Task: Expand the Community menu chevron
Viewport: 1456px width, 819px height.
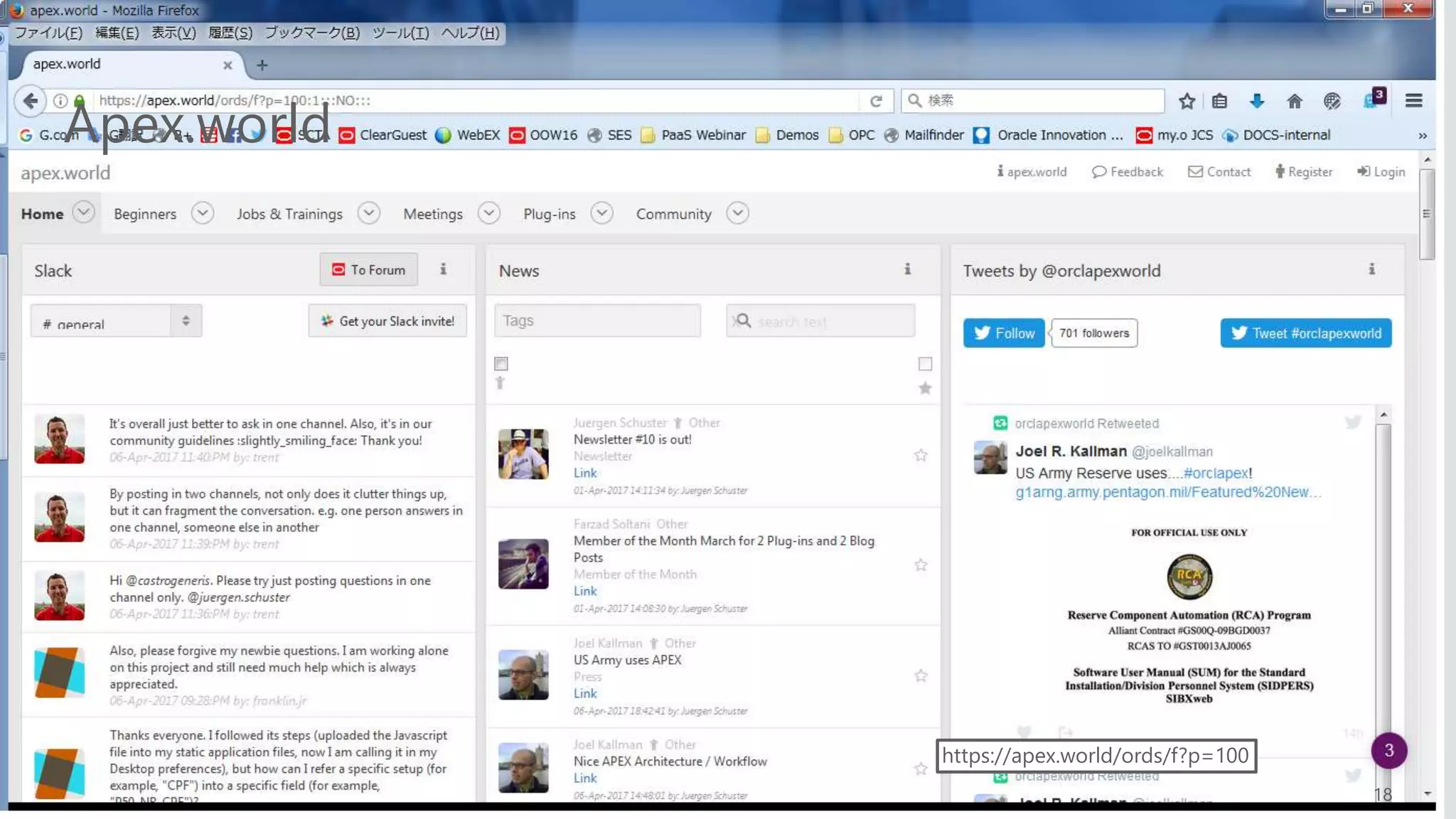Action: pos(738,213)
